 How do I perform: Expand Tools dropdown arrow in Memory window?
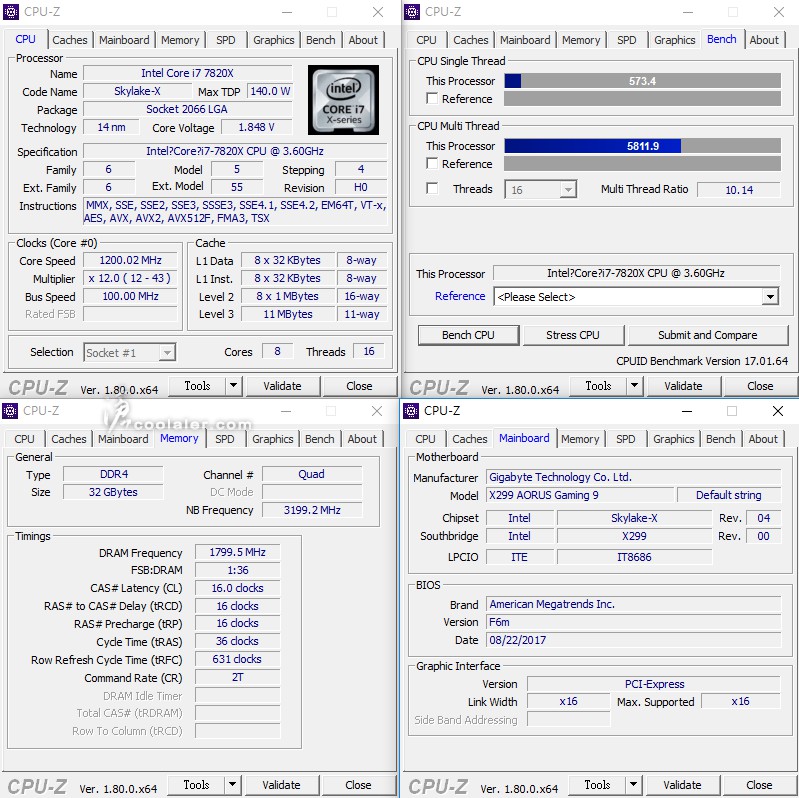[x=232, y=785]
